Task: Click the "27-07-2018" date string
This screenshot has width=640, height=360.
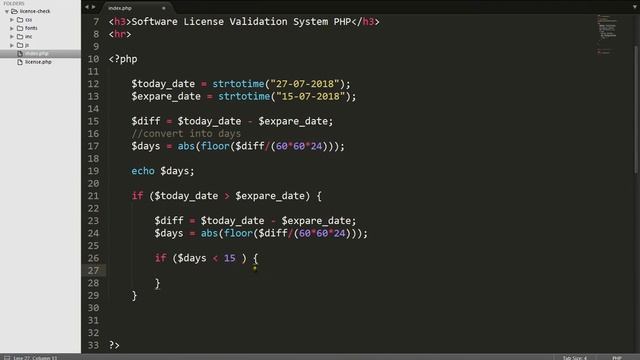Action: point(305,84)
